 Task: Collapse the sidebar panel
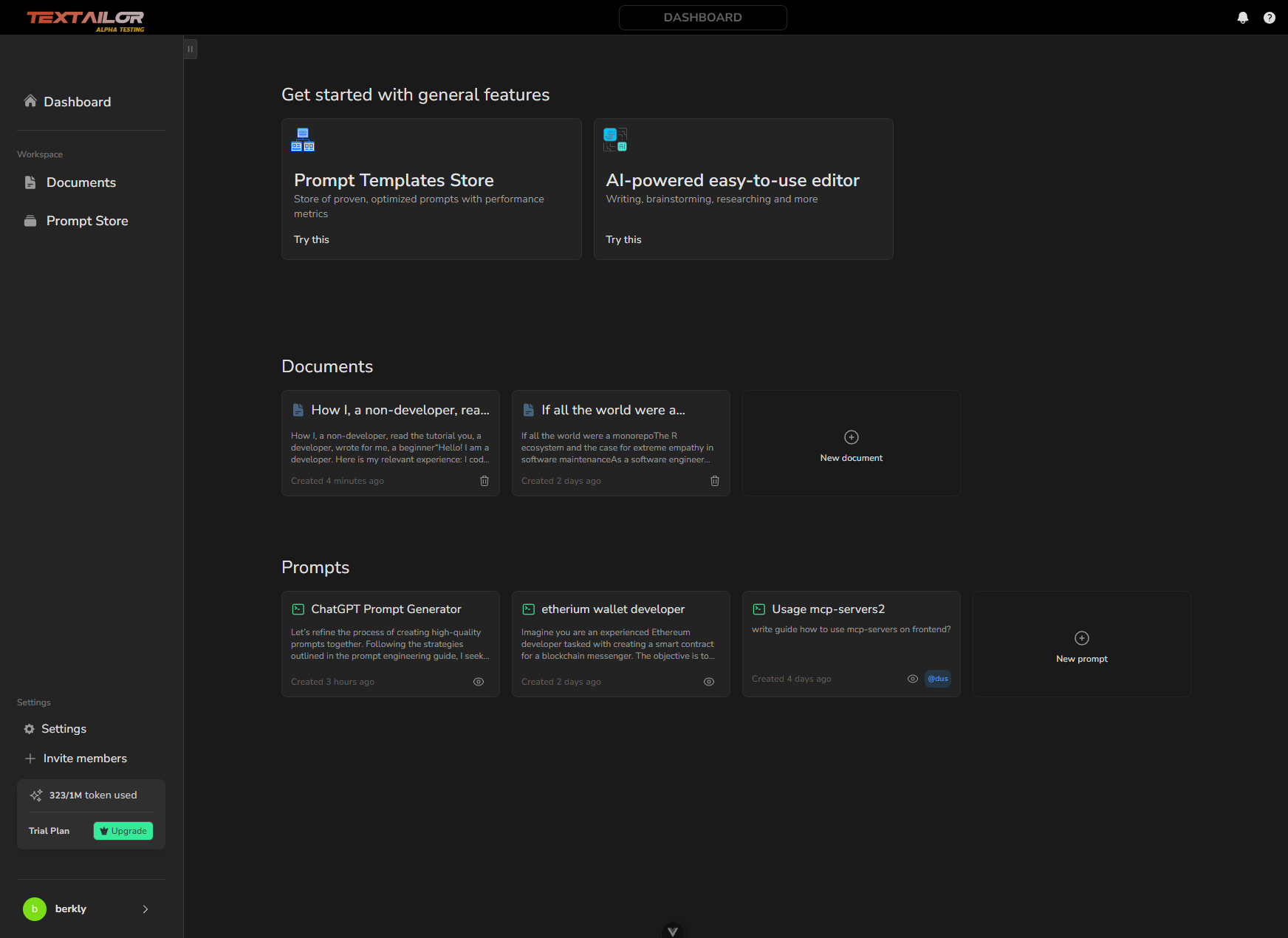click(190, 49)
